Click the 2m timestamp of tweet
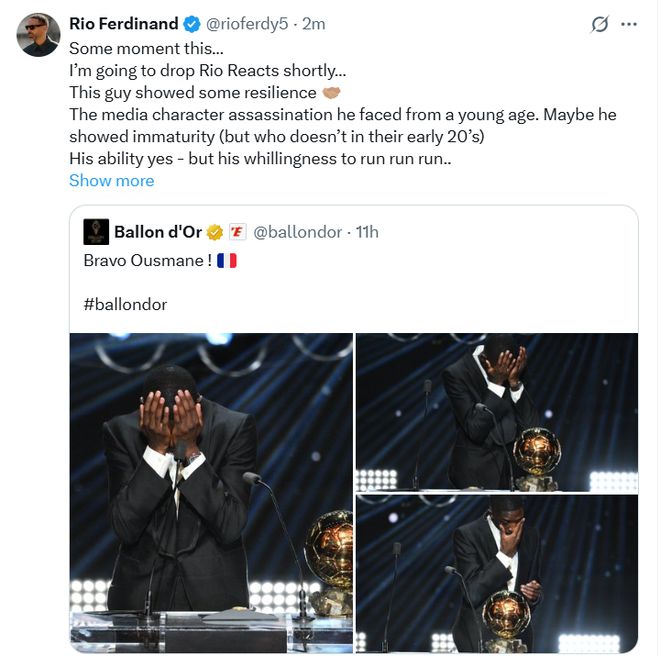 (314, 24)
